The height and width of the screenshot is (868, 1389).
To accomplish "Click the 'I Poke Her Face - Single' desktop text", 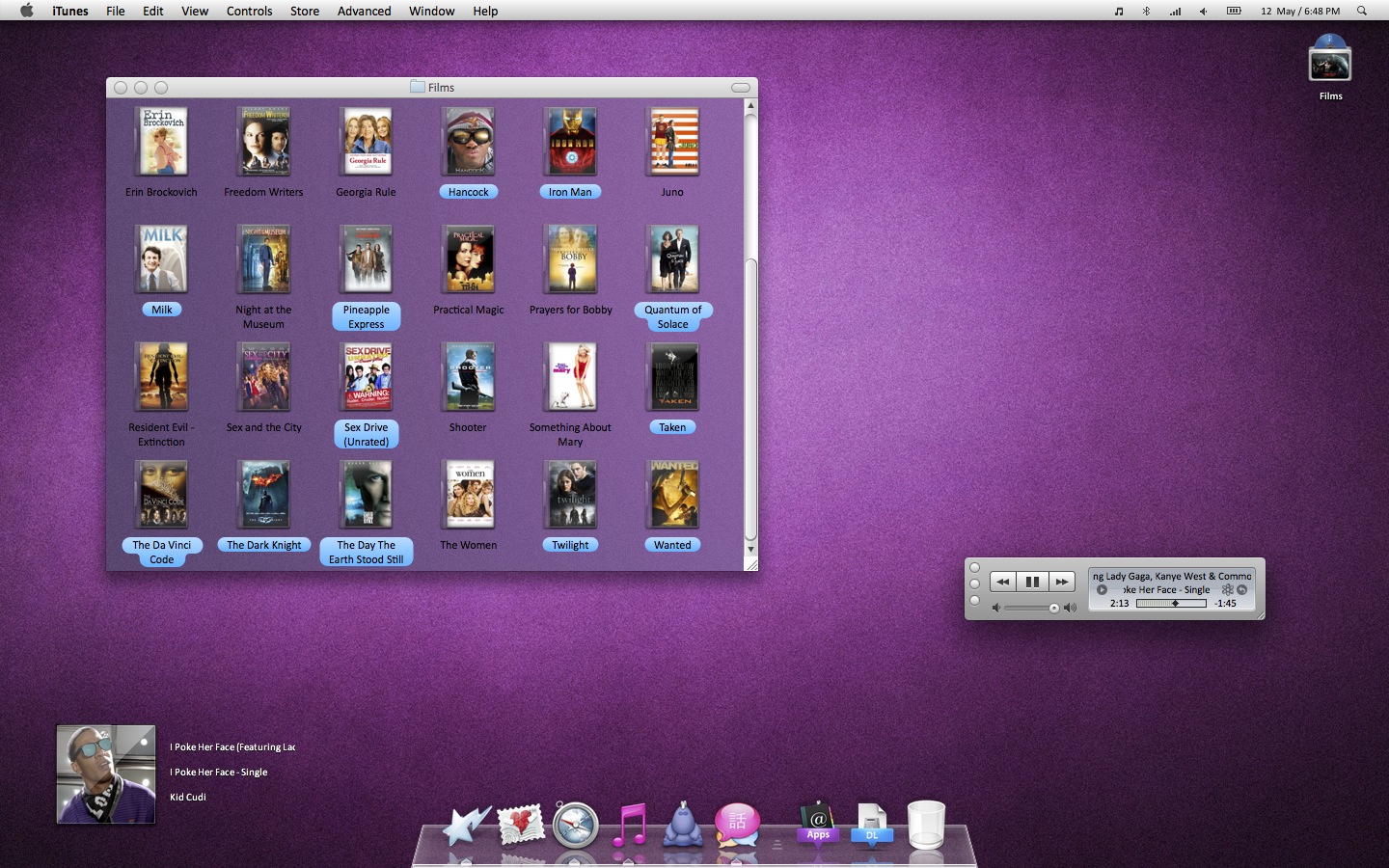I will pos(219,772).
